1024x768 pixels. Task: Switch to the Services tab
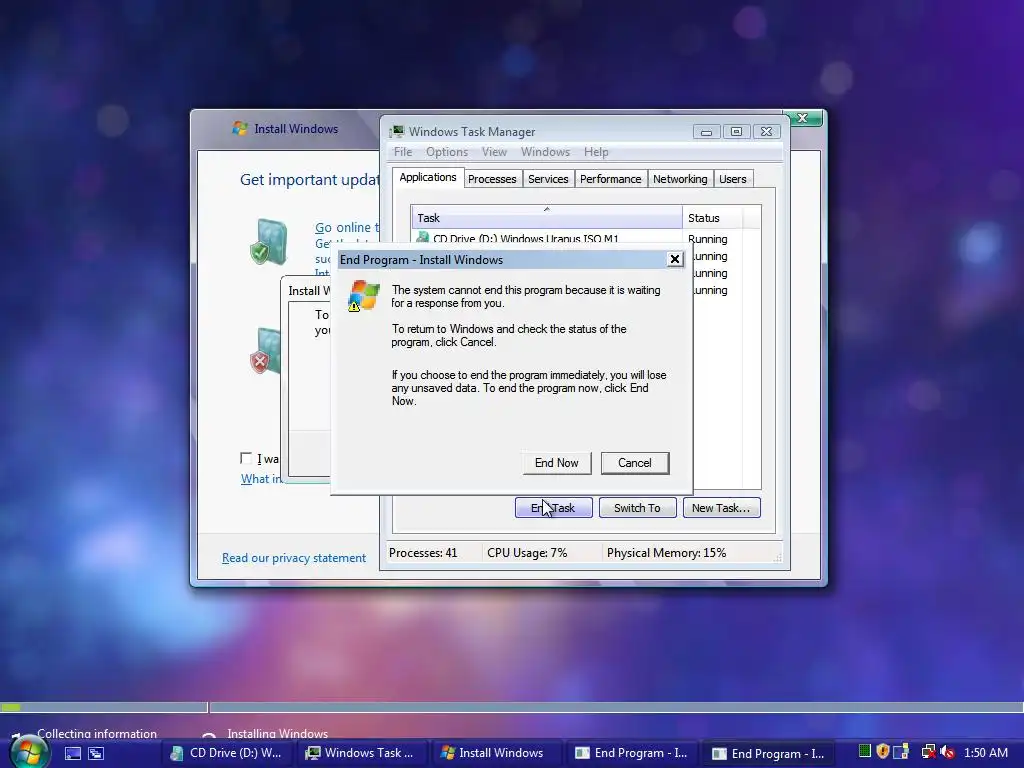coord(548,179)
